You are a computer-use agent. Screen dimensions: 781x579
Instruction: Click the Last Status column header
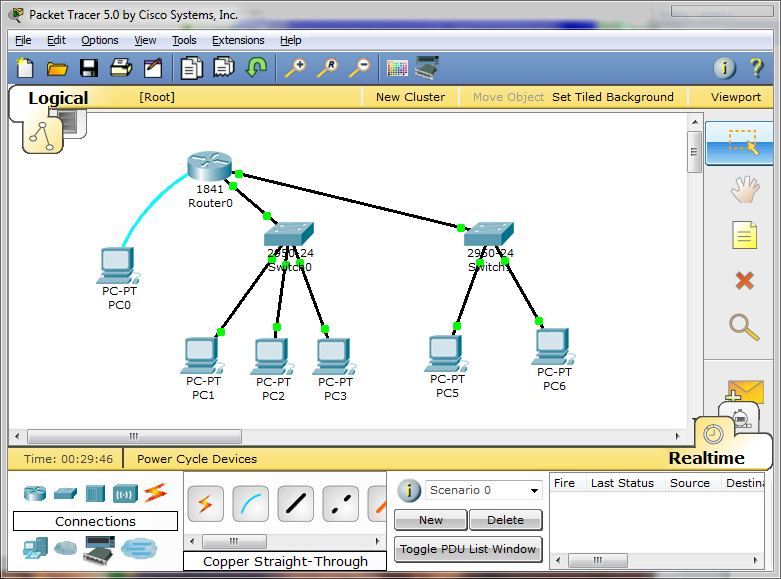pos(622,483)
